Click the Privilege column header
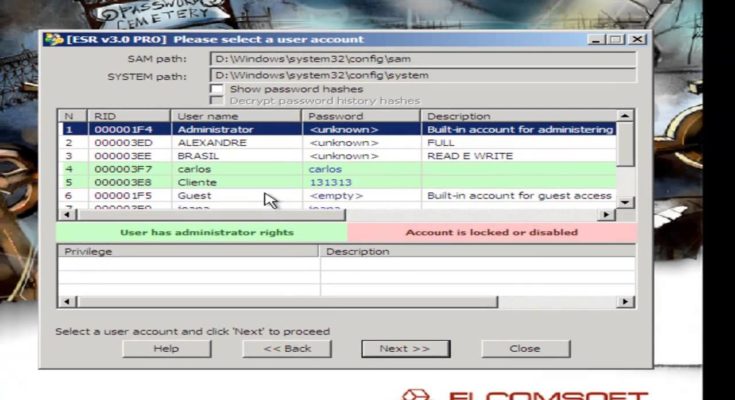Viewport: 735px width, 400px height. (188, 251)
